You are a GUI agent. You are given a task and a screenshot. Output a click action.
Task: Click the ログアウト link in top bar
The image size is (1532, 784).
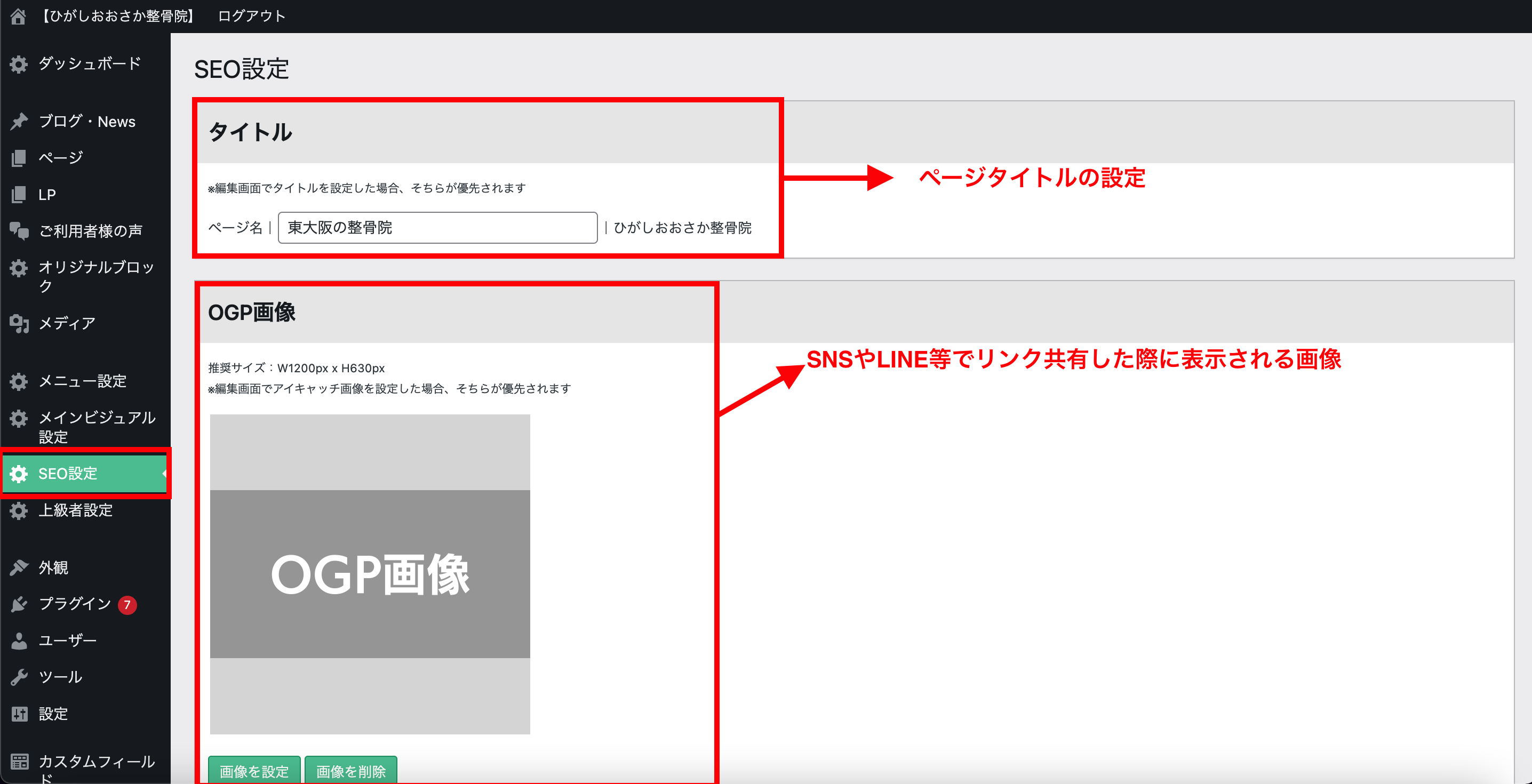pos(252,16)
